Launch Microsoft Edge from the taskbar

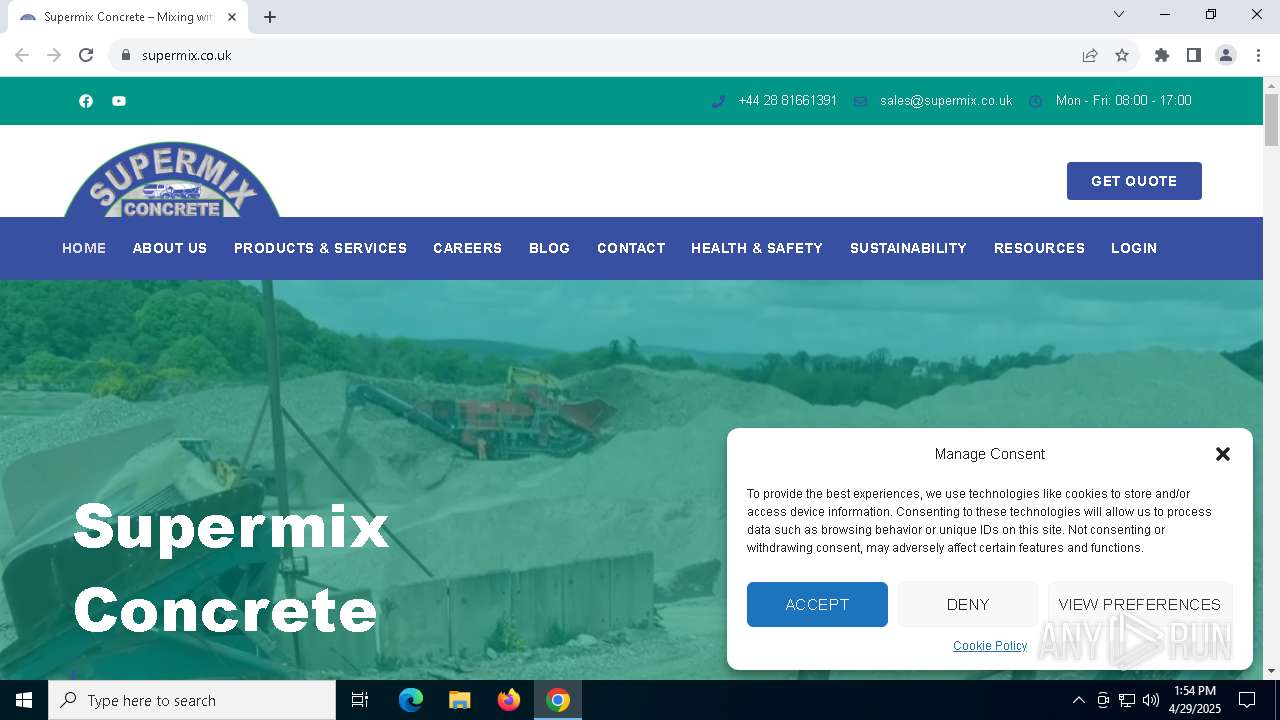click(x=411, y=700)
